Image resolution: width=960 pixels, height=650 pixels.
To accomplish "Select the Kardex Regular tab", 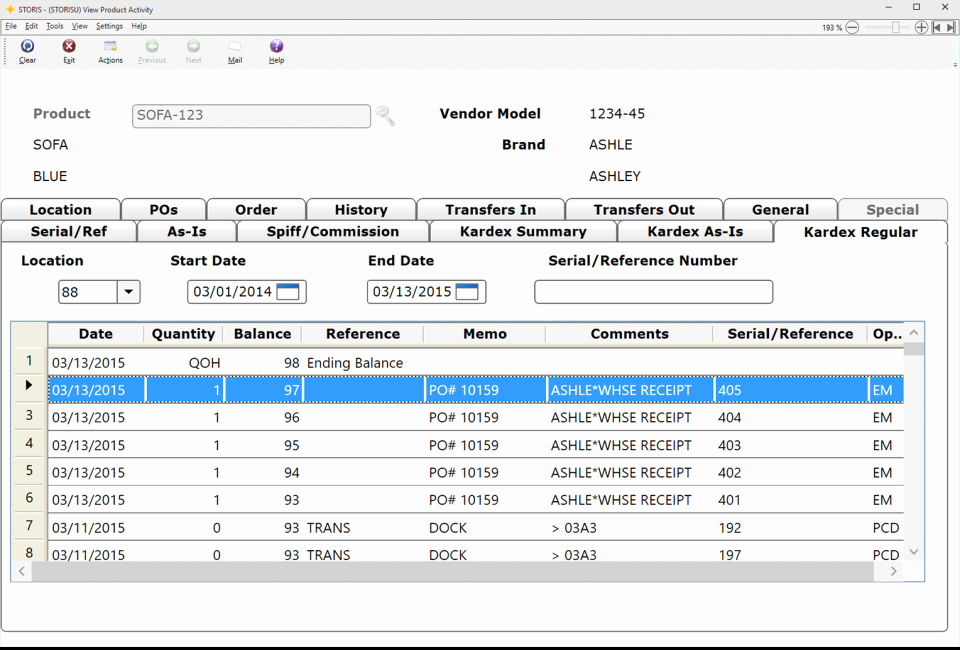I will 860,232.
